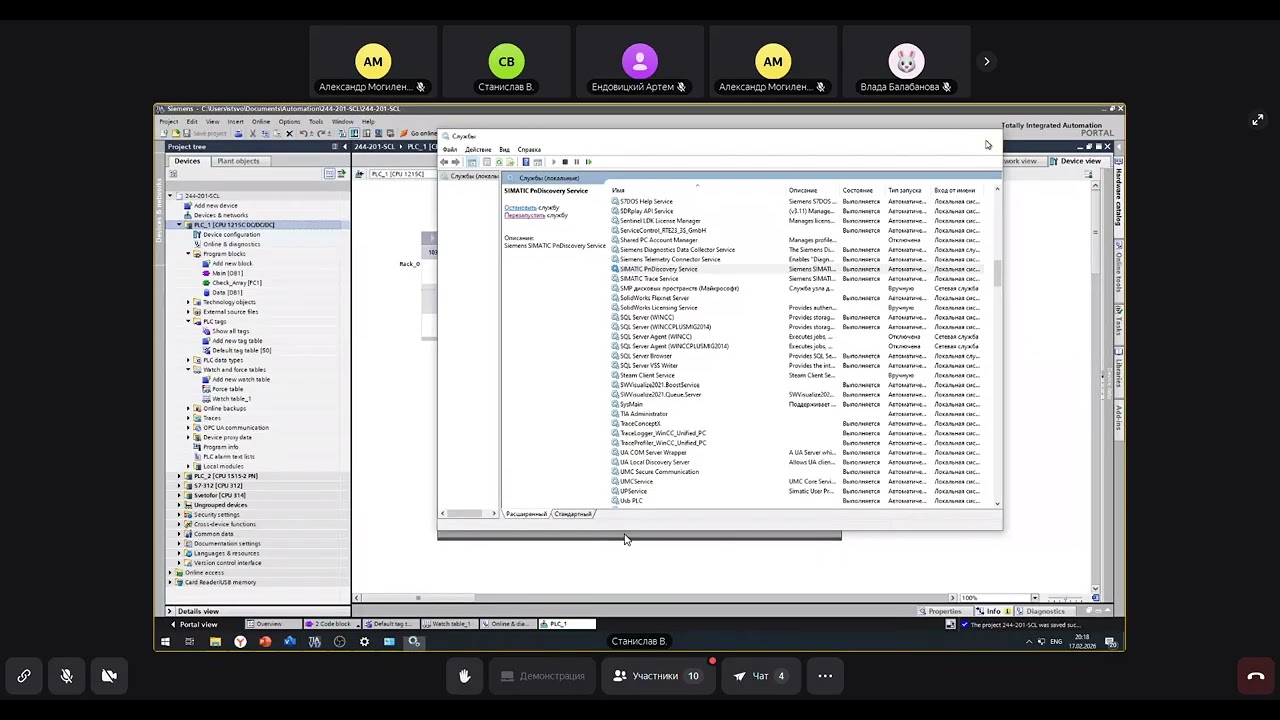Expand the Security settings node
This screenshot has width=1280, height=720.
(179, 515)
